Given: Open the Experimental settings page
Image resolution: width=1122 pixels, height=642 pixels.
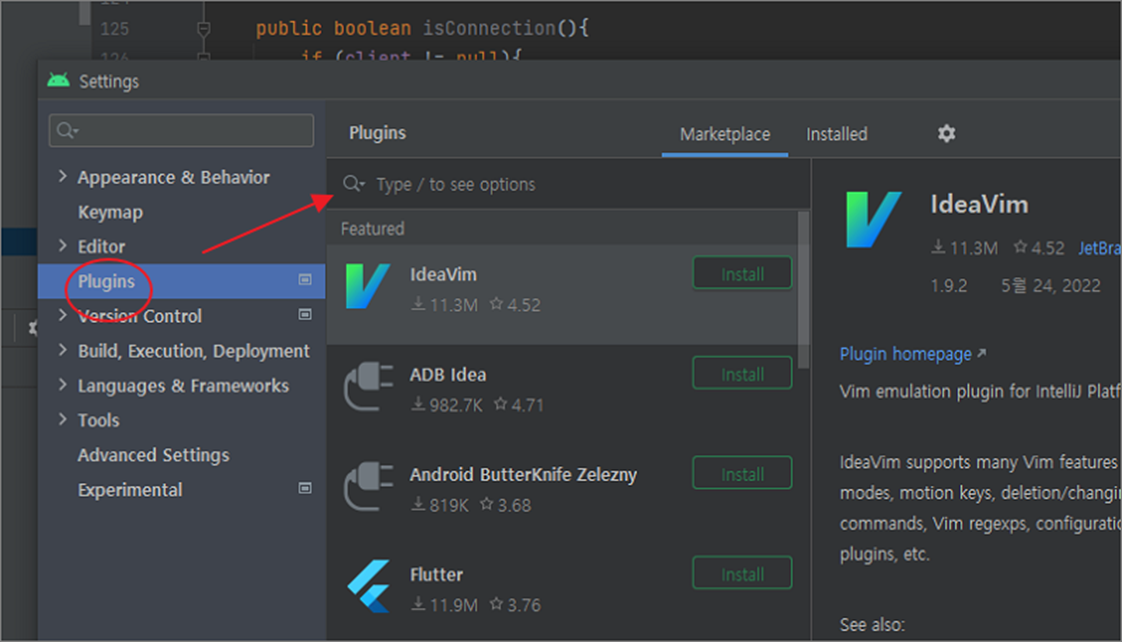Looking at the screenshot, I should (x=130, y=490).
